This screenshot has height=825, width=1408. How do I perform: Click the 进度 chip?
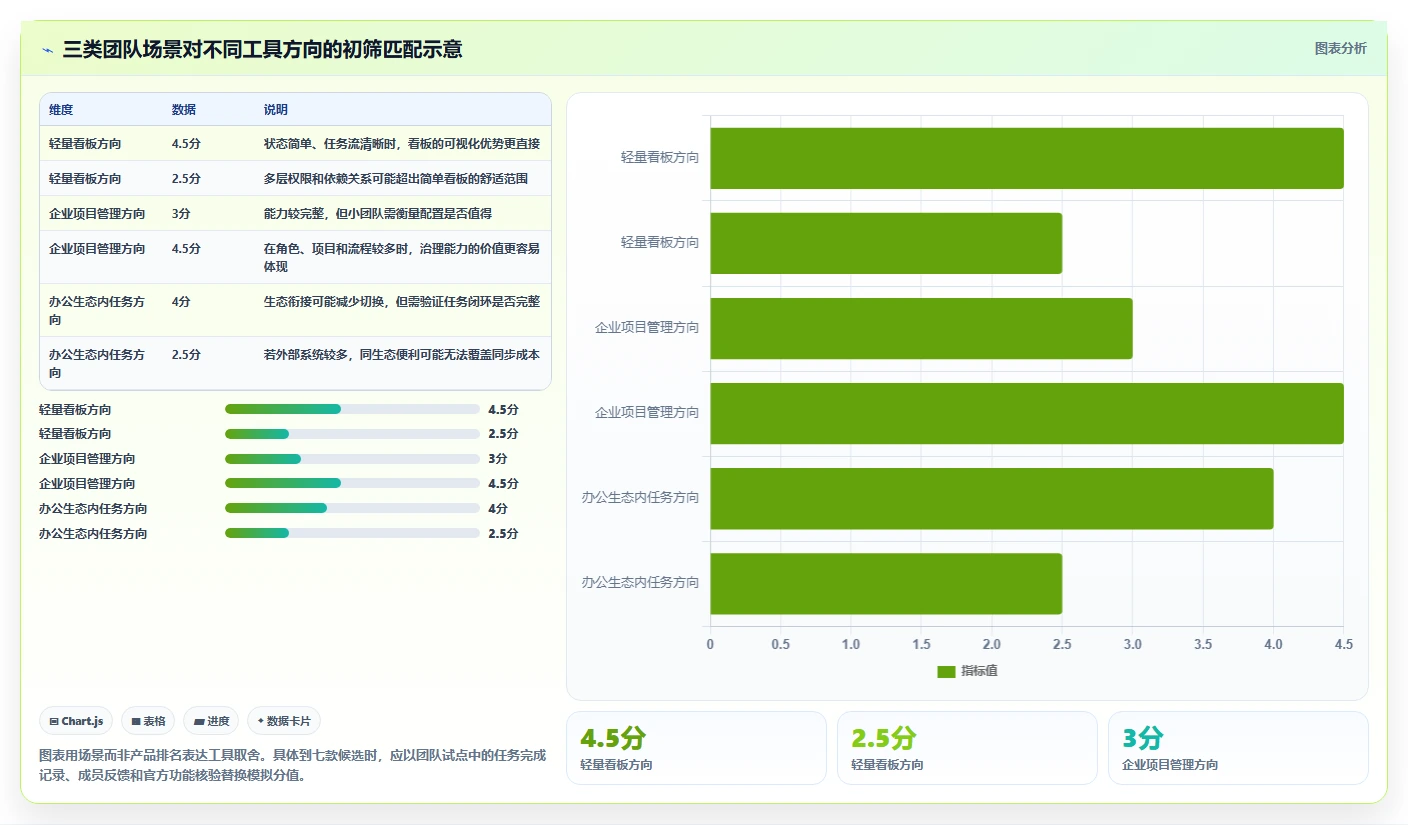point(211,721)
